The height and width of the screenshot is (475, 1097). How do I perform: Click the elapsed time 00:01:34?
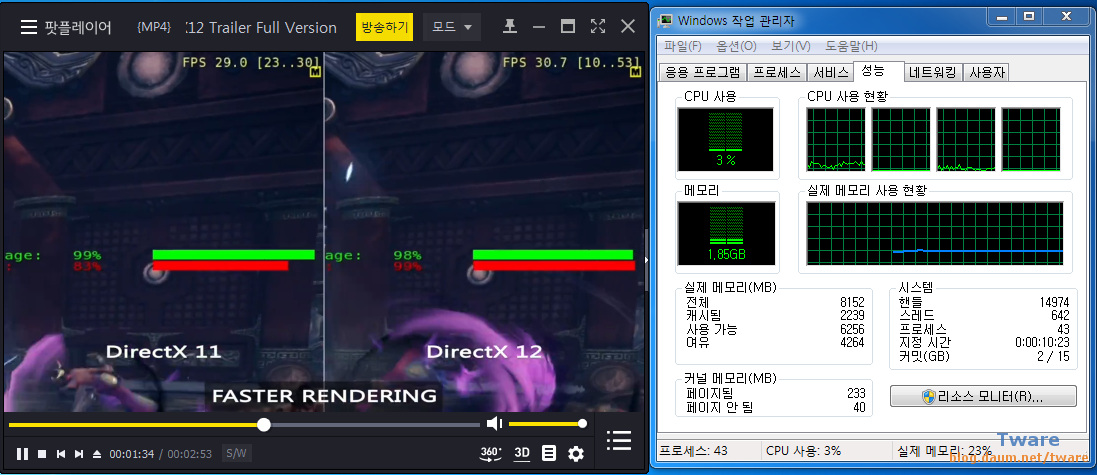132,454
